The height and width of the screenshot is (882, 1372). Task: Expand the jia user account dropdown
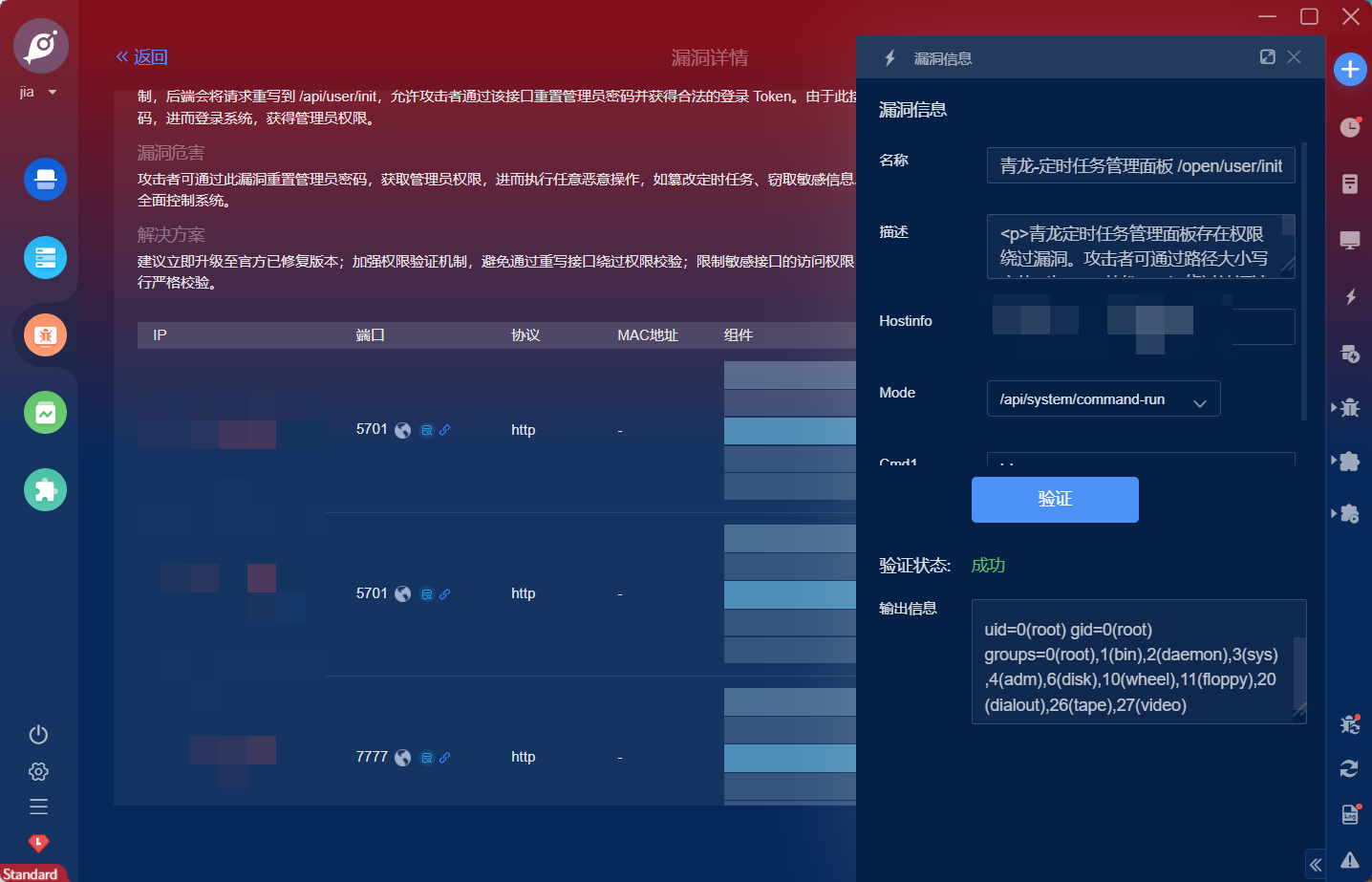click(38, 92)
